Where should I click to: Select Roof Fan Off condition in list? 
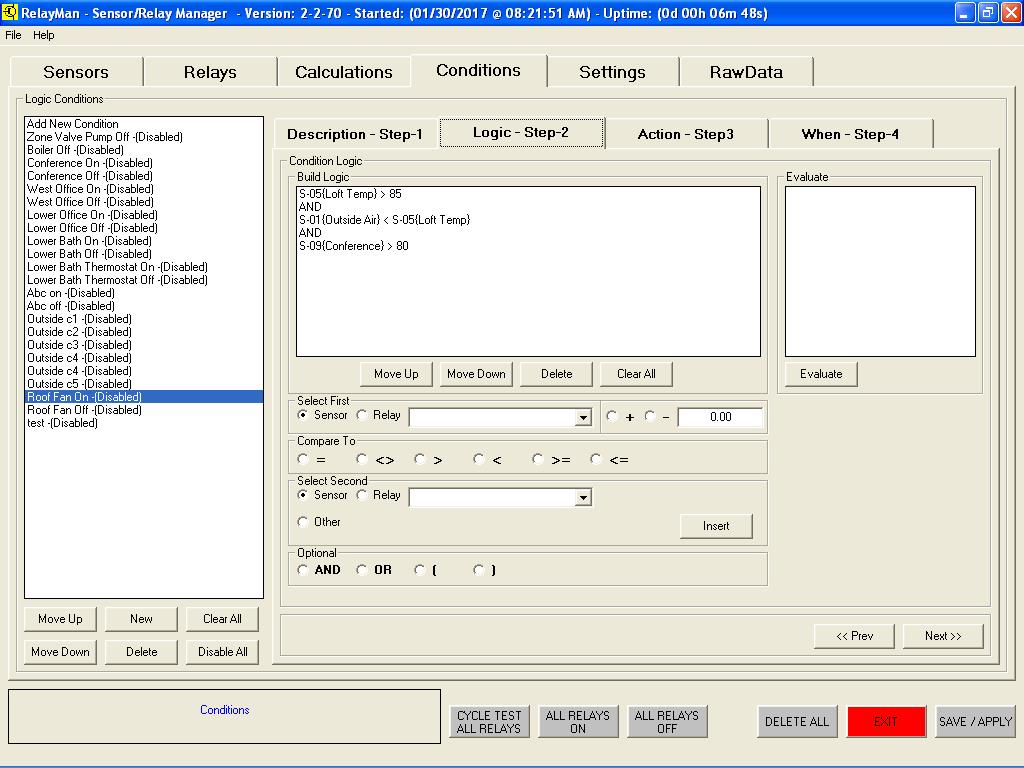(x=84, y=410)
